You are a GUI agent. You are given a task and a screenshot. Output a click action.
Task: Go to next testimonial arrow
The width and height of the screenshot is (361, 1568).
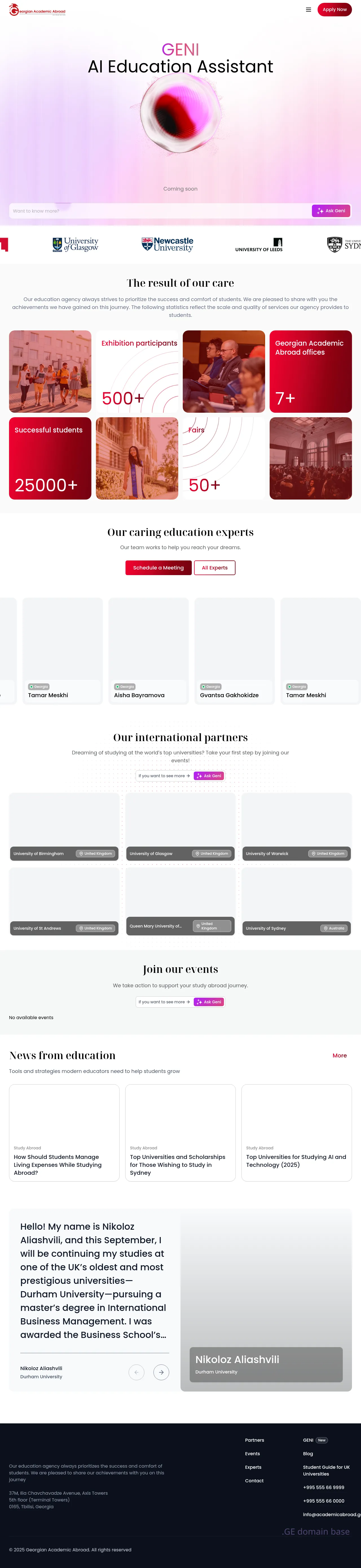(161, 1372)
